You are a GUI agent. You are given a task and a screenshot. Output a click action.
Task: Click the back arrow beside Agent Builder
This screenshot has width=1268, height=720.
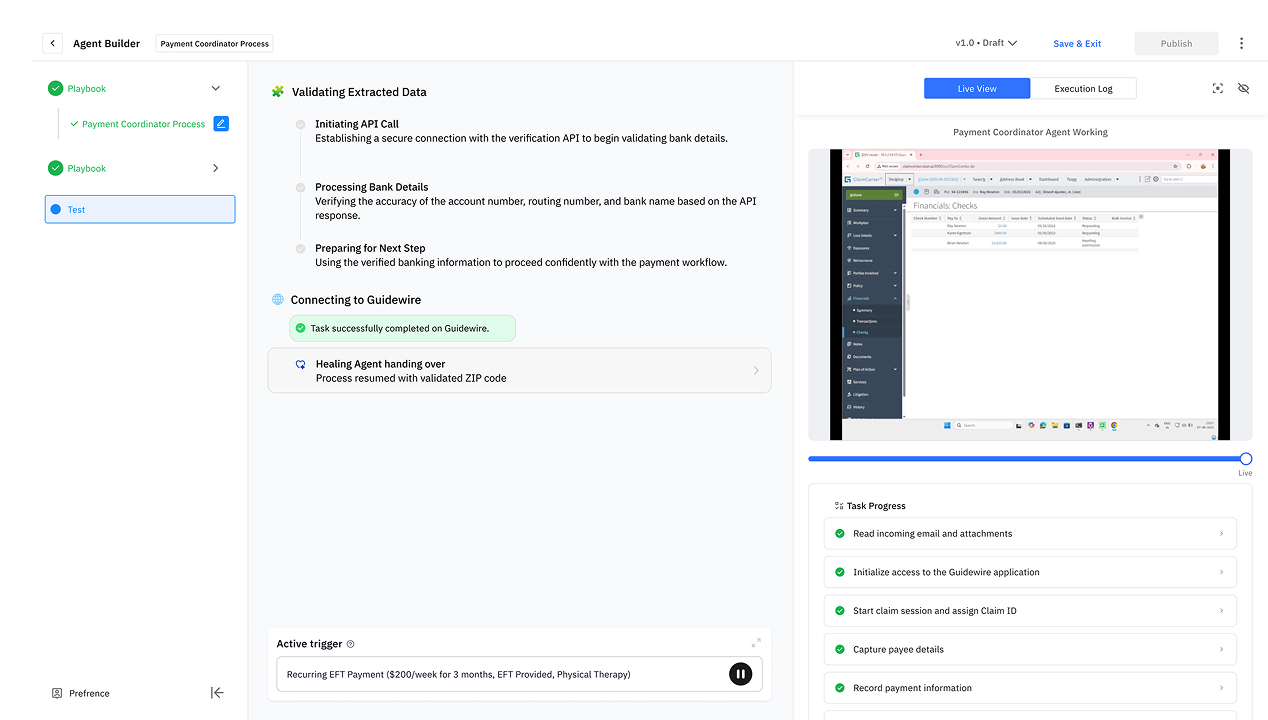point(52,43)
